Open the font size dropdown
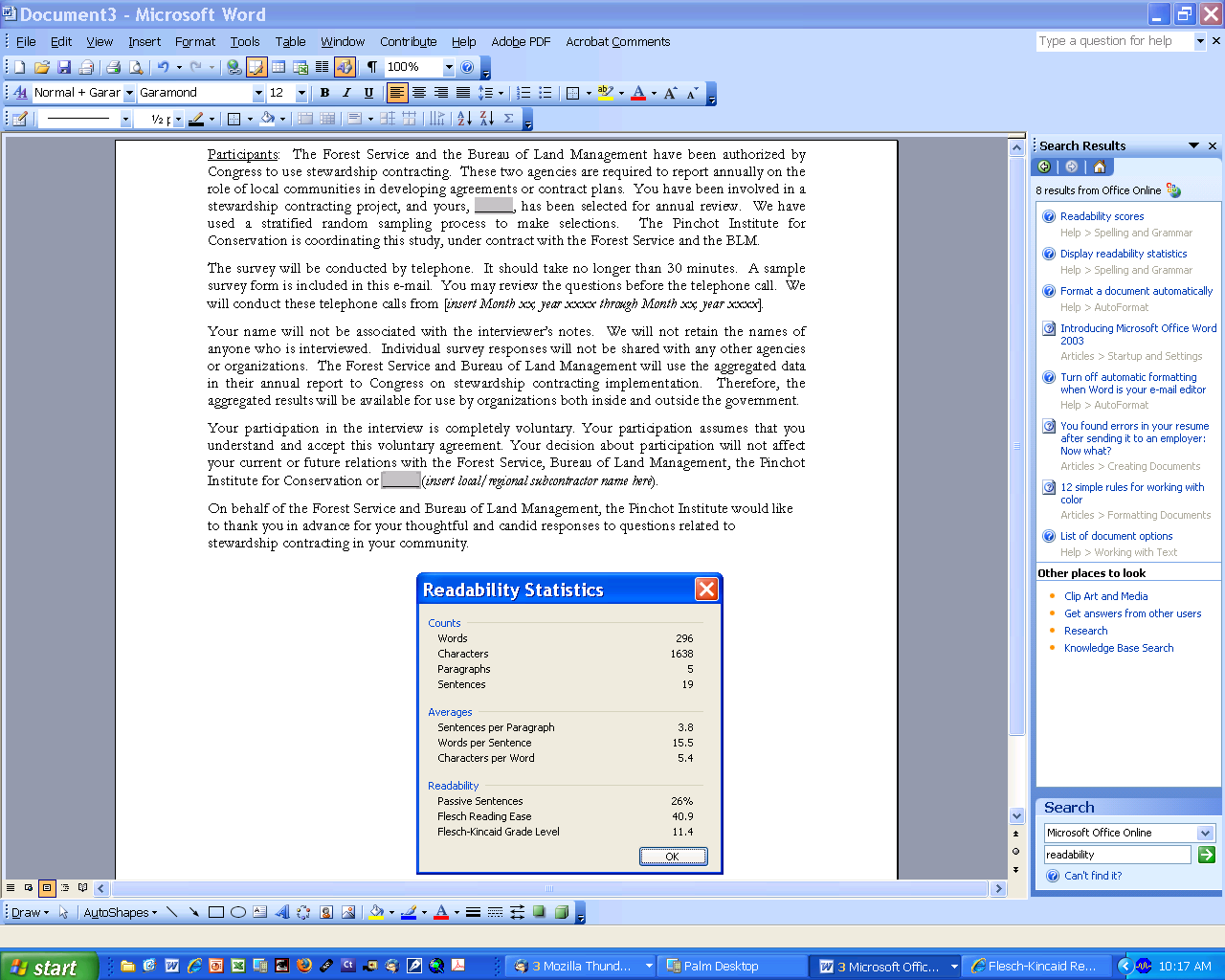1225x980 pixels. pos(301,93)
